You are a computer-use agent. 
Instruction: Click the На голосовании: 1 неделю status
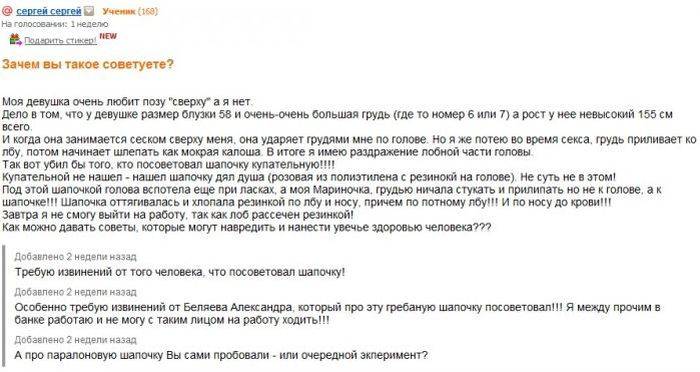[x=54, y=24]
